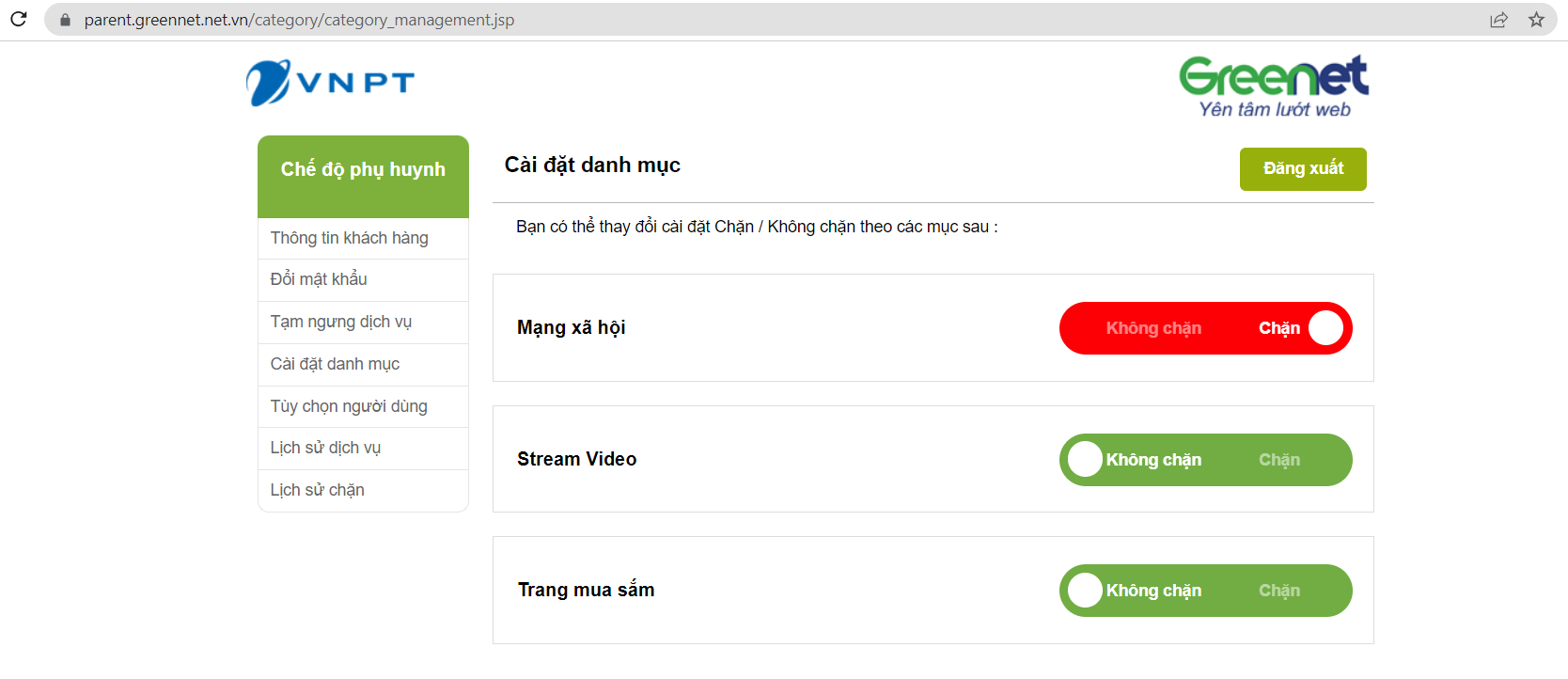Viewport: 1568px width, 679px height.
Task: Click the white knob on Mạng xã hội switch
Action: (x=1325, y=328)
